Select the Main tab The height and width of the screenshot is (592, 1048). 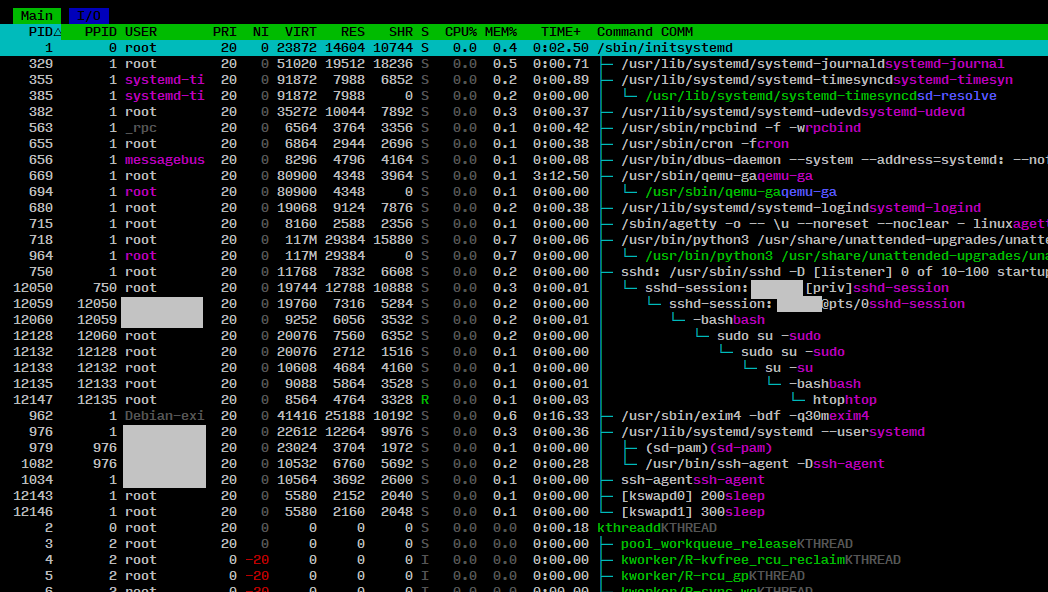[x=37, y=16]
